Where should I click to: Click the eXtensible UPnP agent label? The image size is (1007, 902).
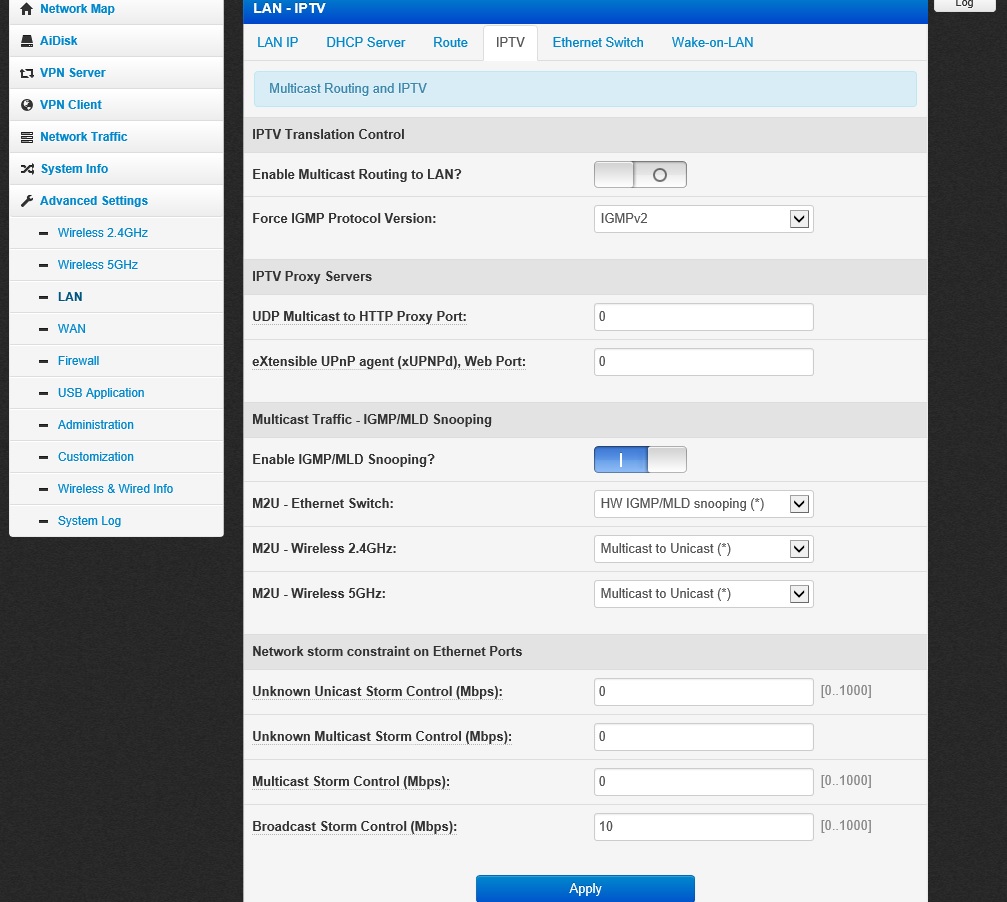click(389, 361)
